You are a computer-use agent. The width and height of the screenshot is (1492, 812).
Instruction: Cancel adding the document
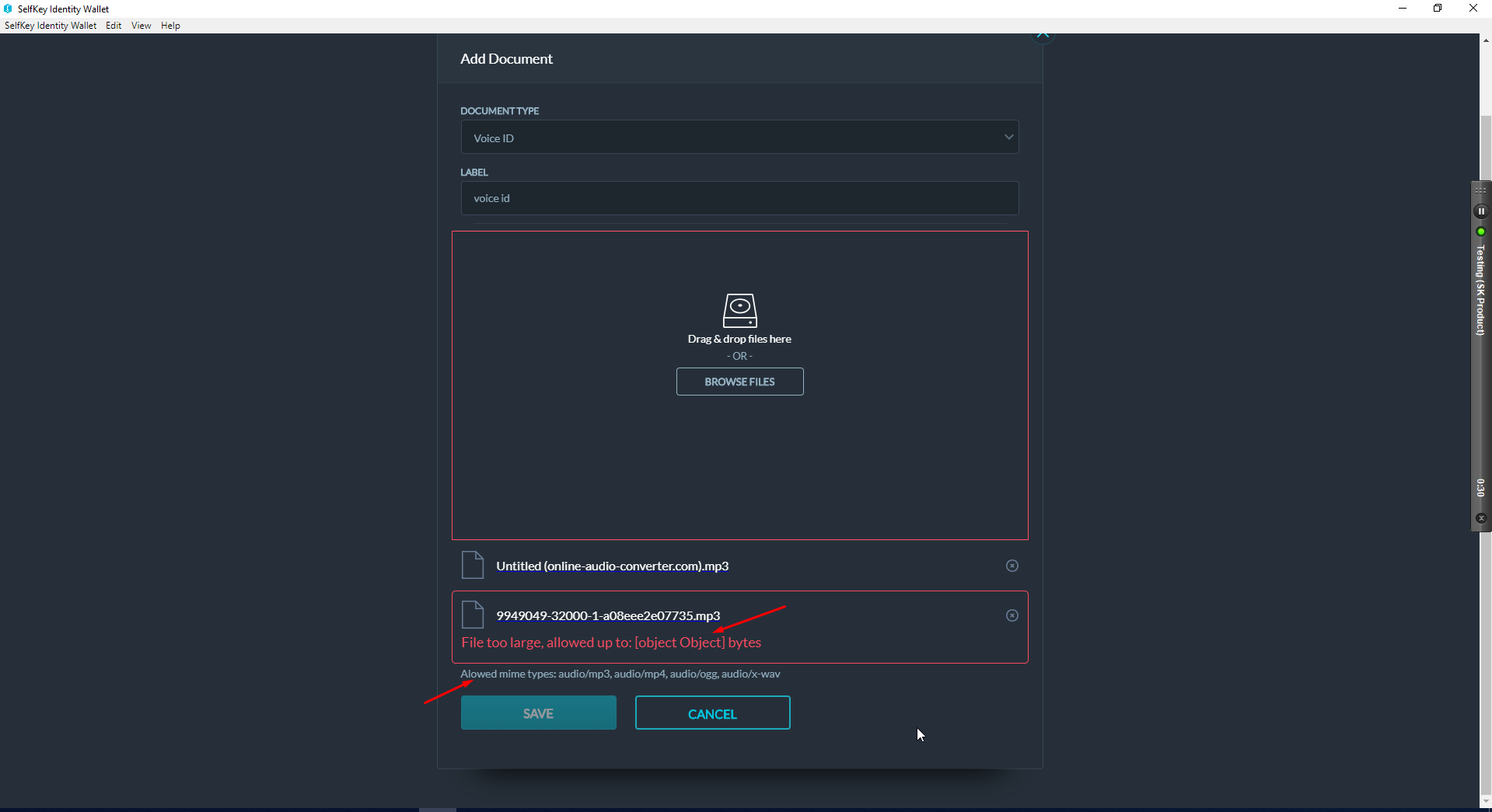712,713
